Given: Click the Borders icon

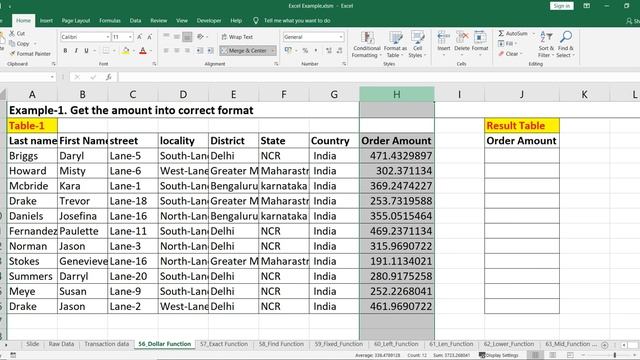Looking at the screenshot, I should point(106,51).
